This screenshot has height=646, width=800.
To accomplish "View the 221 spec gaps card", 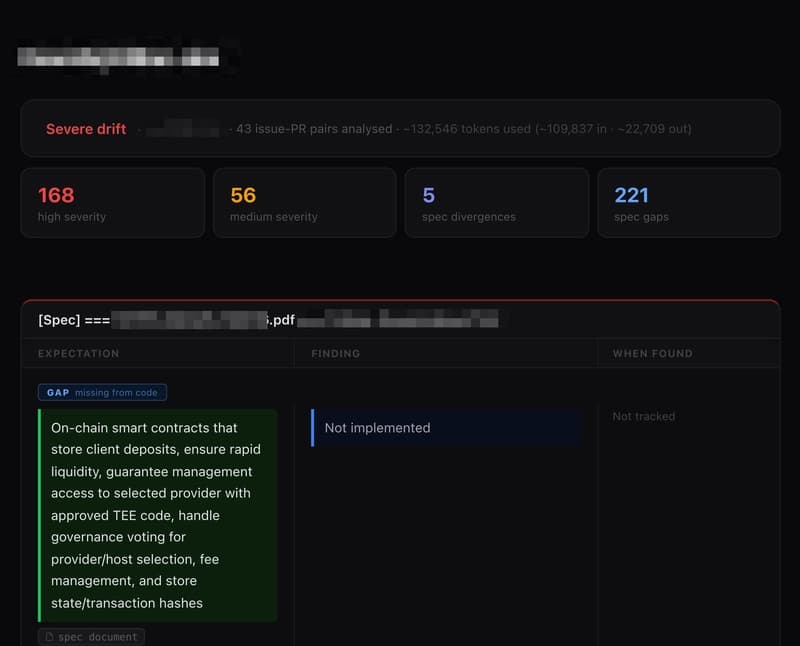I will point(688,203).
